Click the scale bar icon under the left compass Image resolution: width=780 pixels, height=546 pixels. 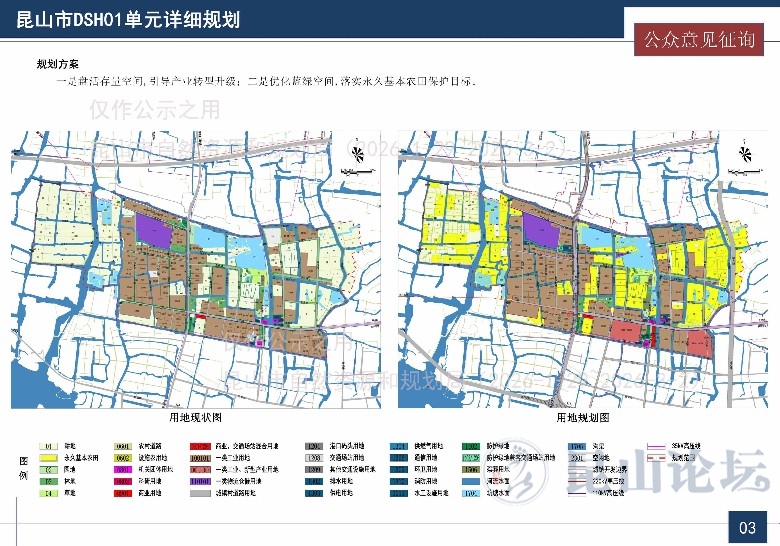[x=355, y=174]
